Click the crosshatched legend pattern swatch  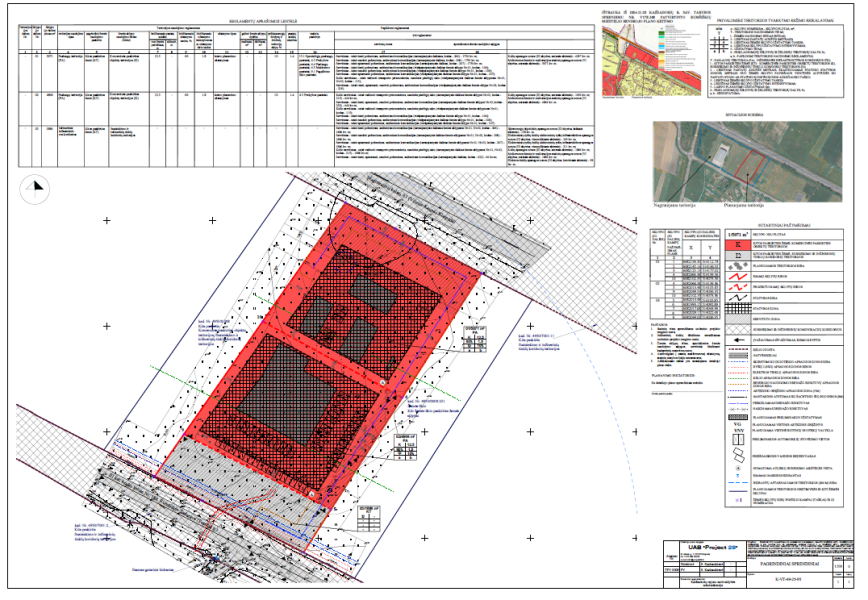[736, 328]
